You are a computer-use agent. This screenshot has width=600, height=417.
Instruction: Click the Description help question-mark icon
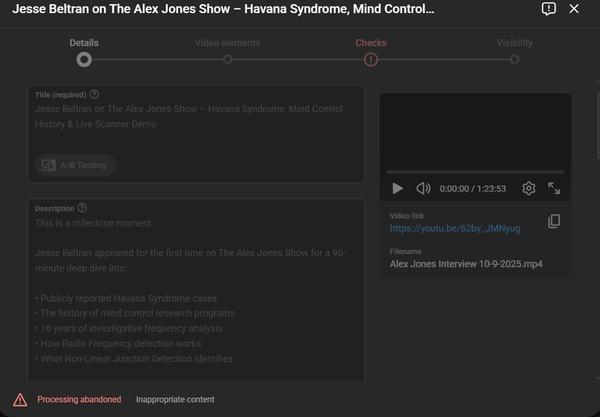tap(82, 208)
